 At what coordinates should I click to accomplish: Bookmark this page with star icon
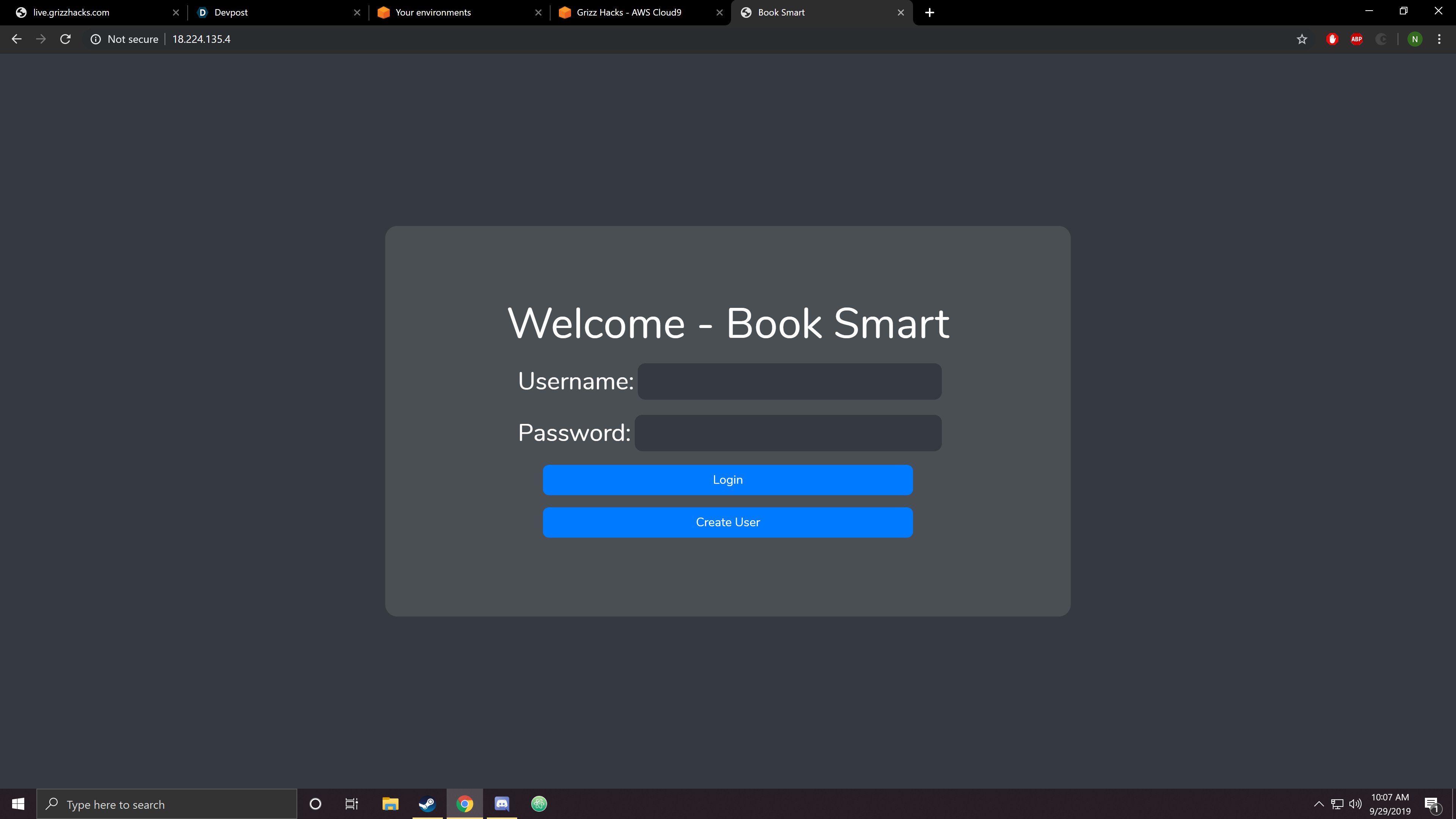coord(1302,39)
